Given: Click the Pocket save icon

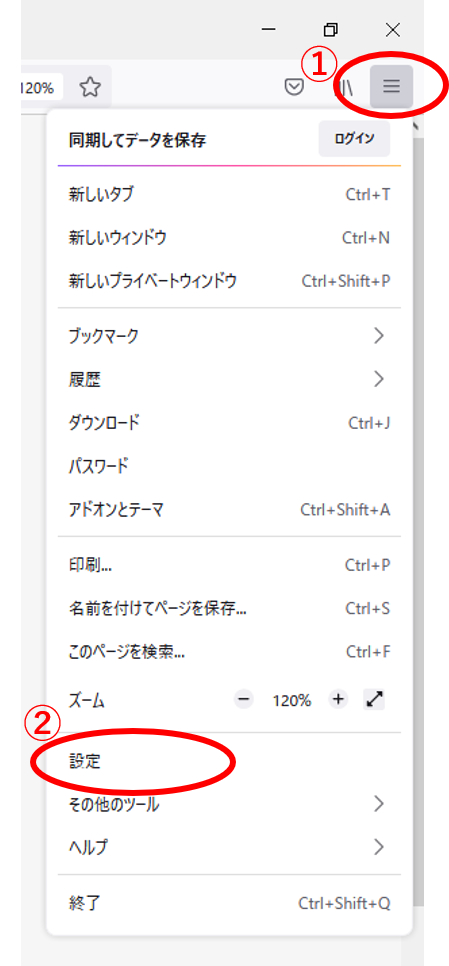Looking at the screenshot, I should [295, 87].
